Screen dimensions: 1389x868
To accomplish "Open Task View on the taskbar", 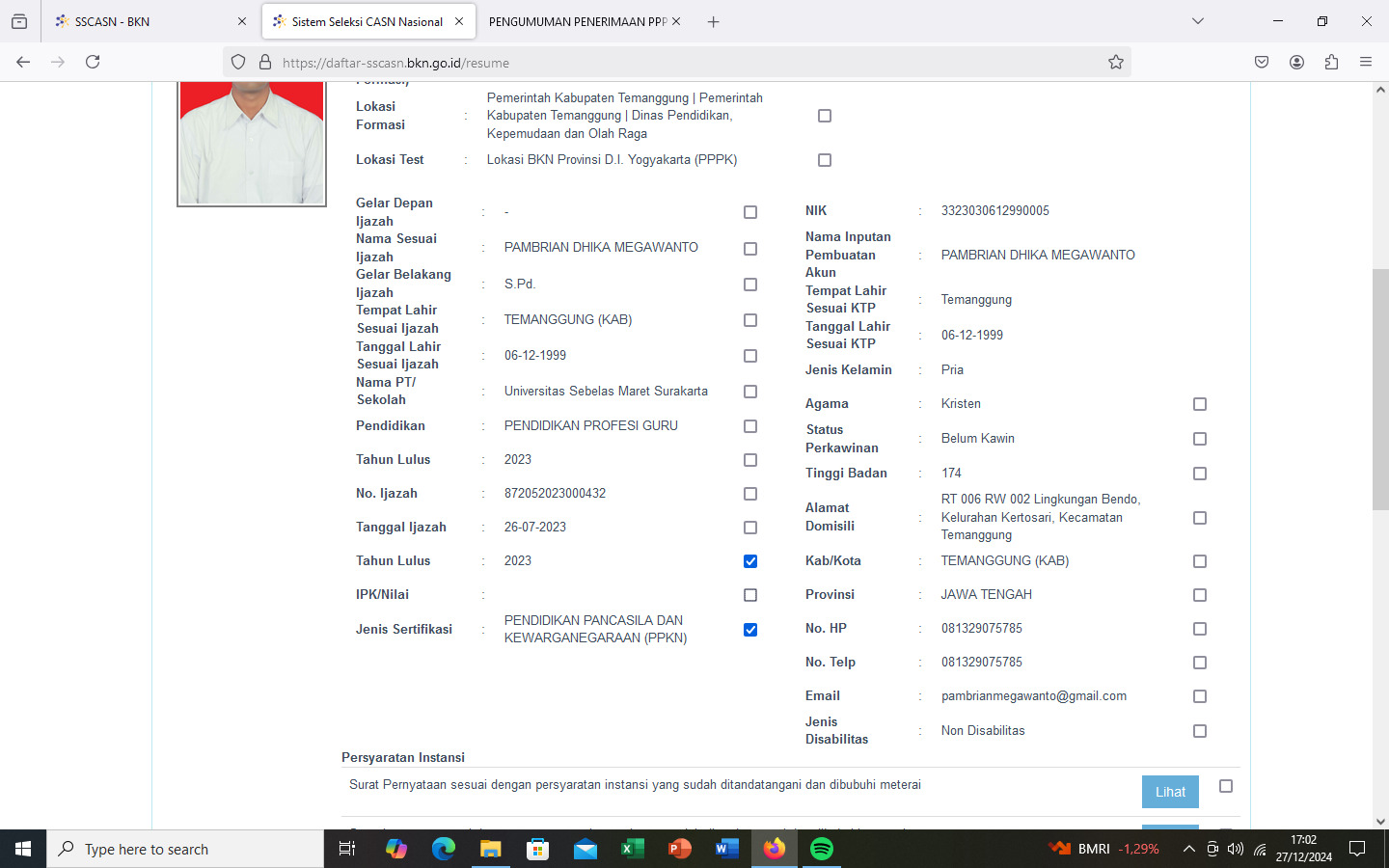I will [347, 849].
